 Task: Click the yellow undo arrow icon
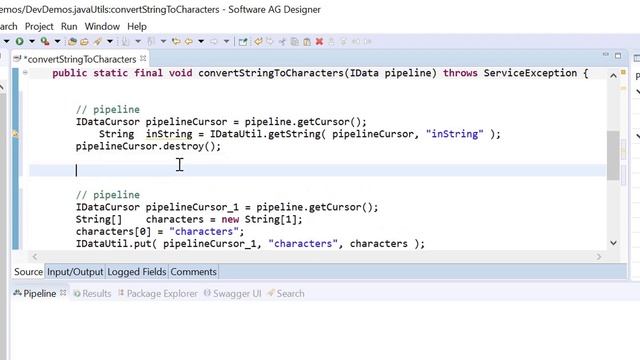[258, 42]
